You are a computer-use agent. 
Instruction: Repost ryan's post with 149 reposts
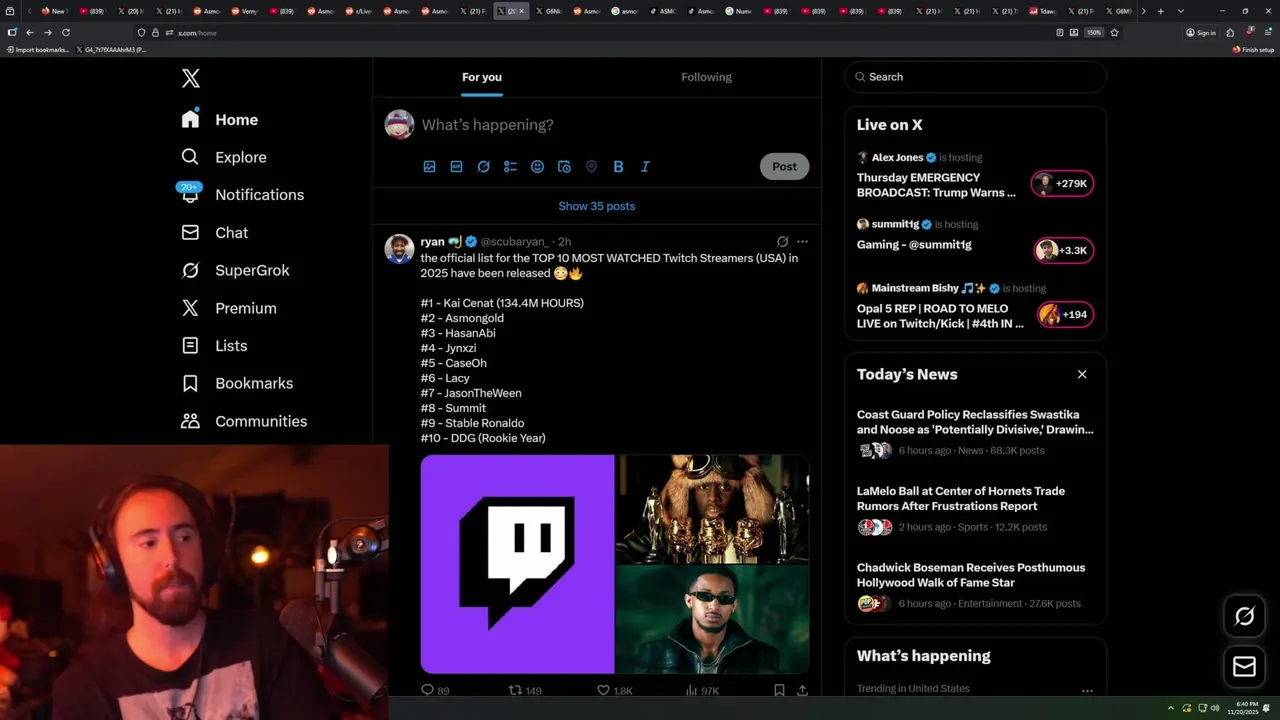point(525,690)
